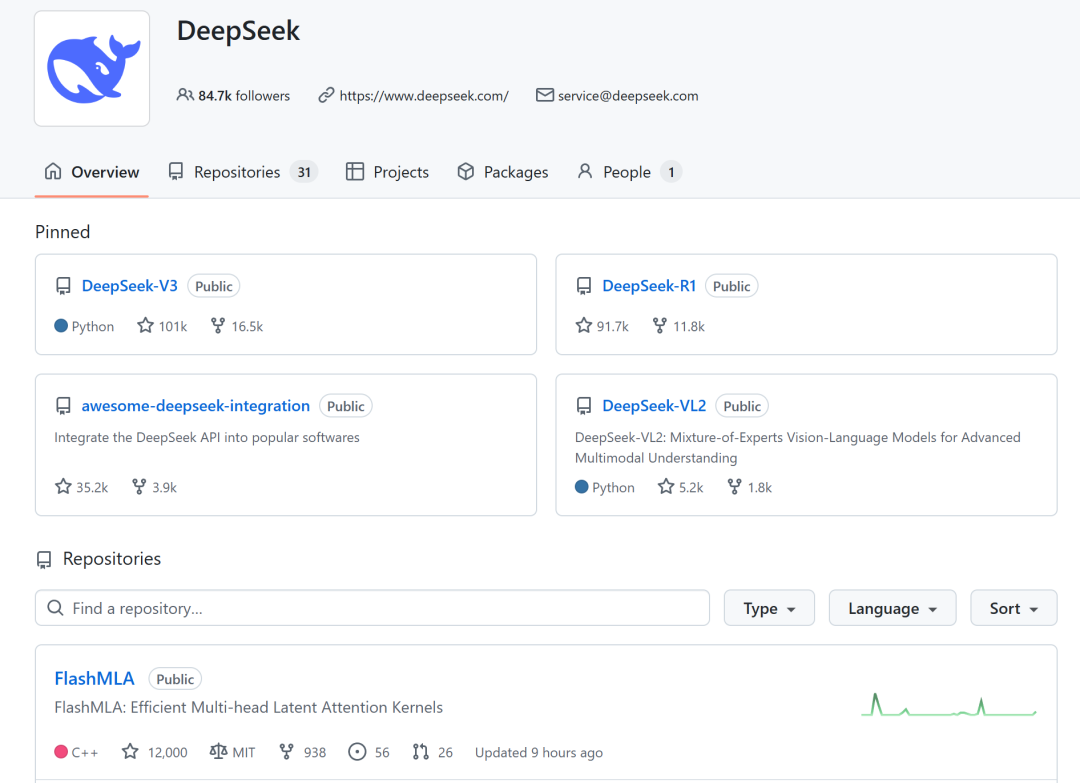Click the 'Updated 9 hours ago' text
This screenshot has width=1080, height=783.
tap(539, 752)
